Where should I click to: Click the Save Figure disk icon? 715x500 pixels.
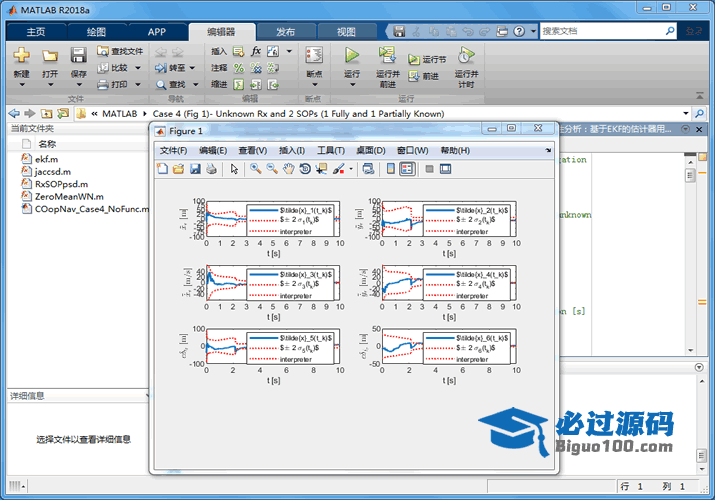(x=195, y=169)
